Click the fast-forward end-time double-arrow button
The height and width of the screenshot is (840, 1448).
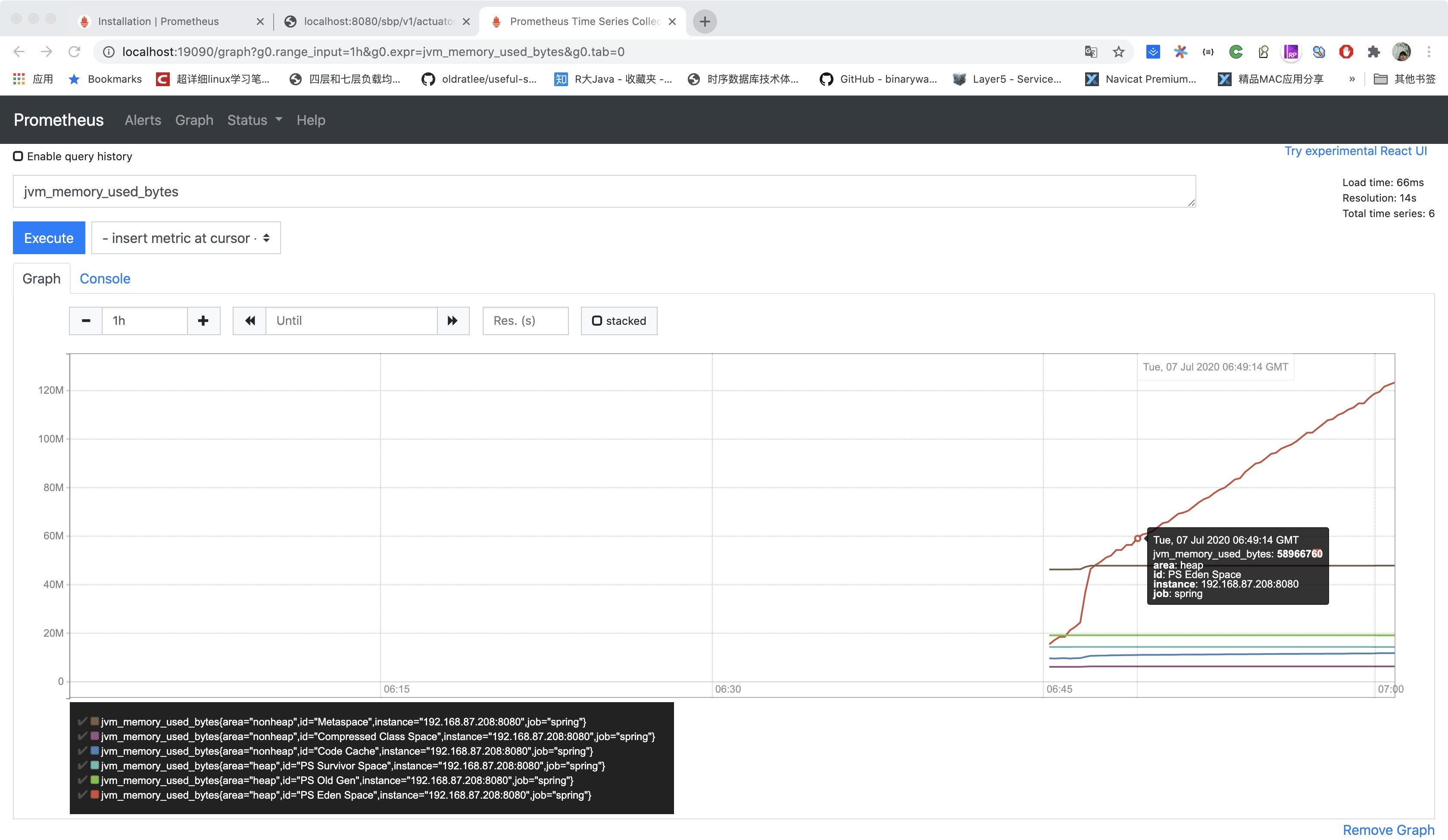click(x=453, y=320)
